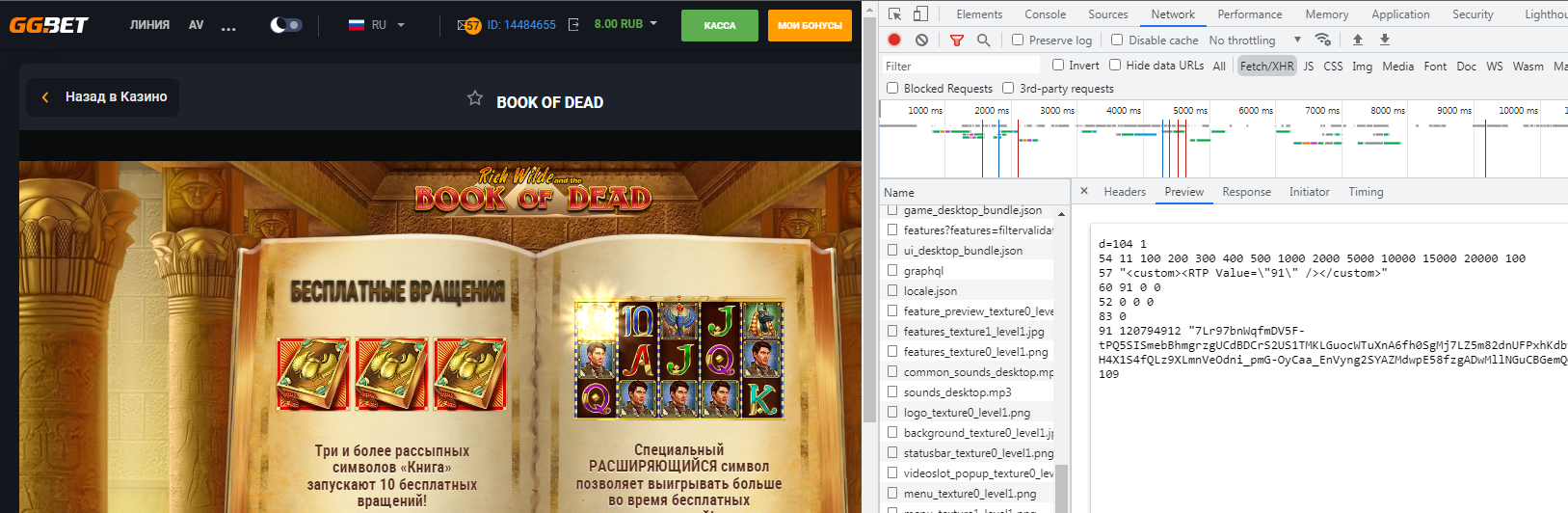1568x513 pixels.
Task: Filter requests by Media type
Action: click(1397, 66)
